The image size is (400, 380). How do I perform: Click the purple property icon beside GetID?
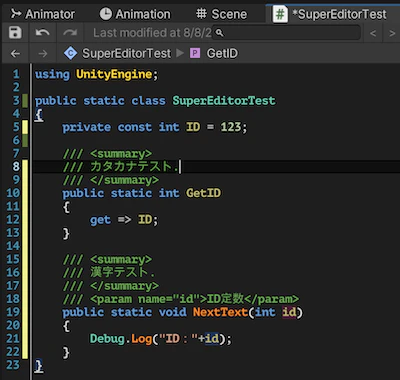pyautogui.click(x=195, y=53)
